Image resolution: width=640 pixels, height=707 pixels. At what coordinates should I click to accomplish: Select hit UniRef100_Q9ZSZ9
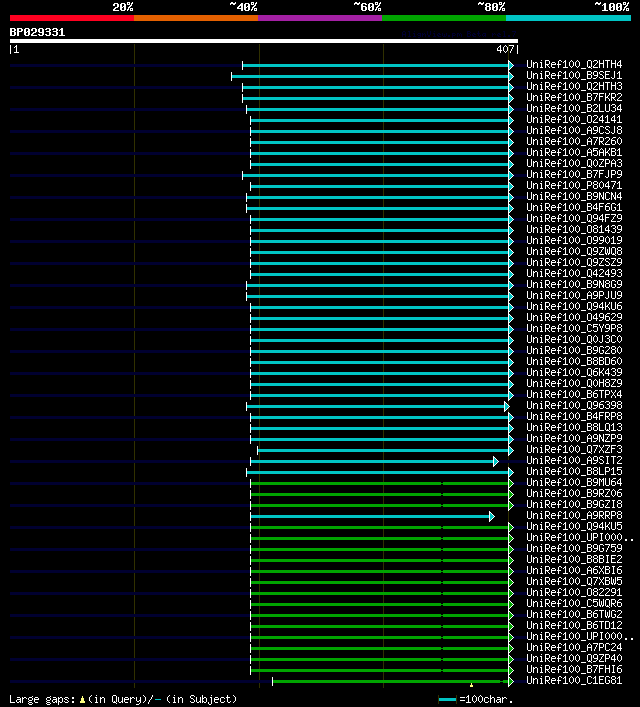pos(574,262)
